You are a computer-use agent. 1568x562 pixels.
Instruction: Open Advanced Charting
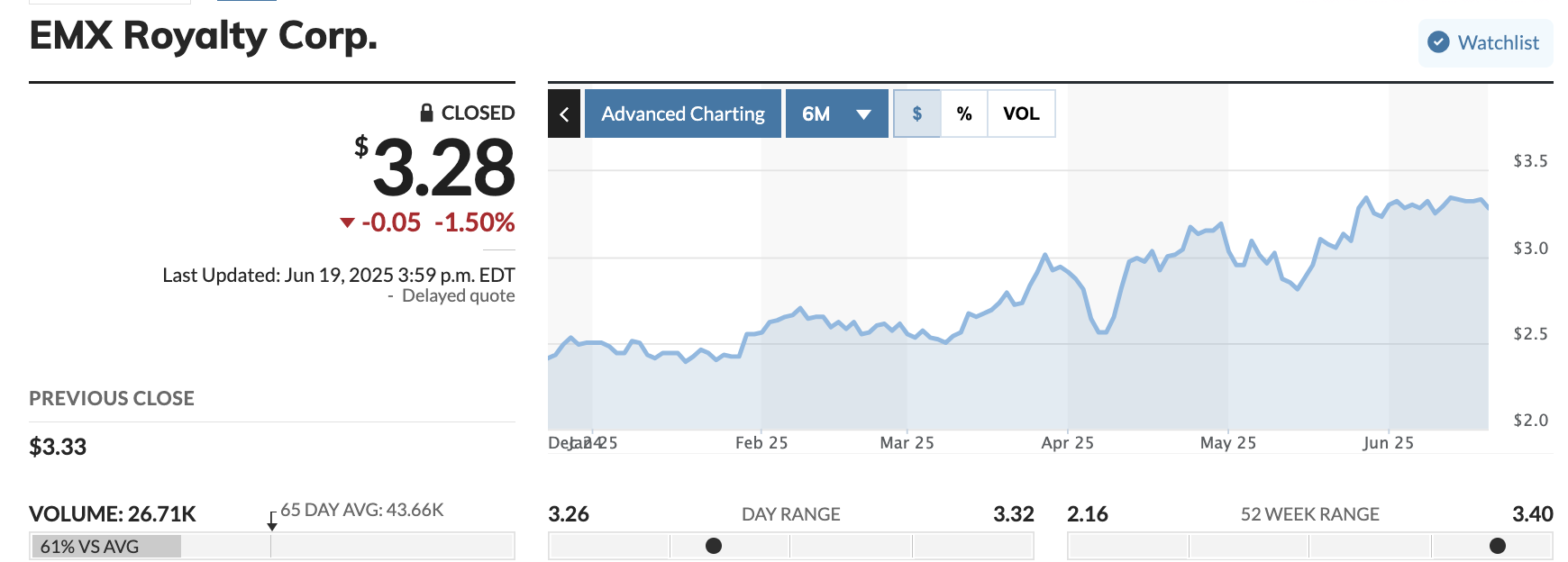683,114
